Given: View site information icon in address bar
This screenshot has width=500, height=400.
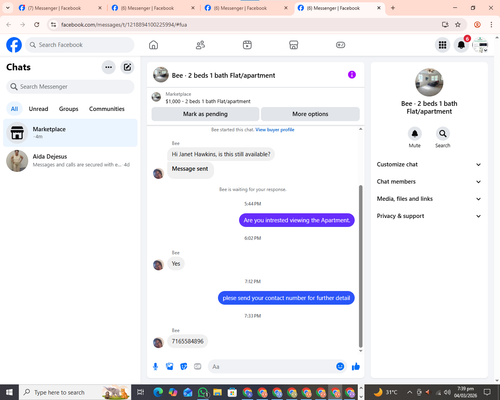Looking at the screenshot, I should point(53,24).
